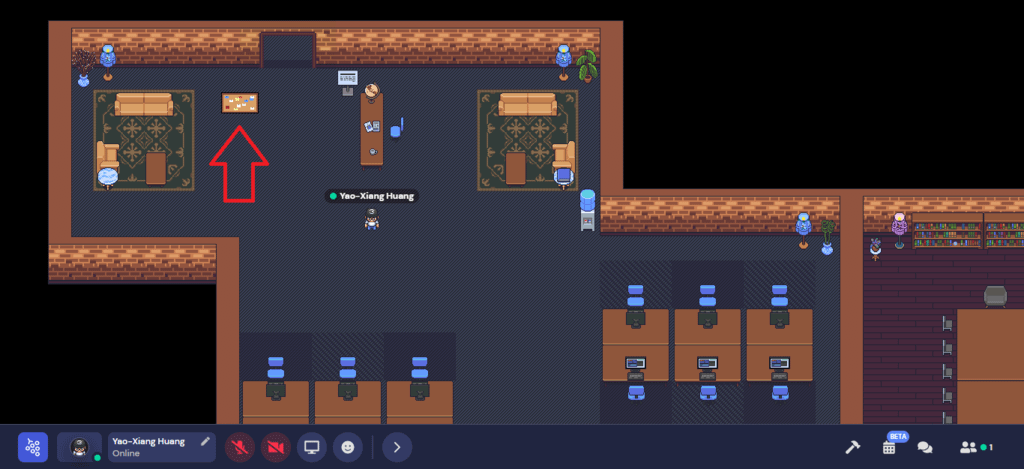This screenshot has width=1024, height=469.
Task: Click the armchair on the right rug
Action: tap(564, 157)
